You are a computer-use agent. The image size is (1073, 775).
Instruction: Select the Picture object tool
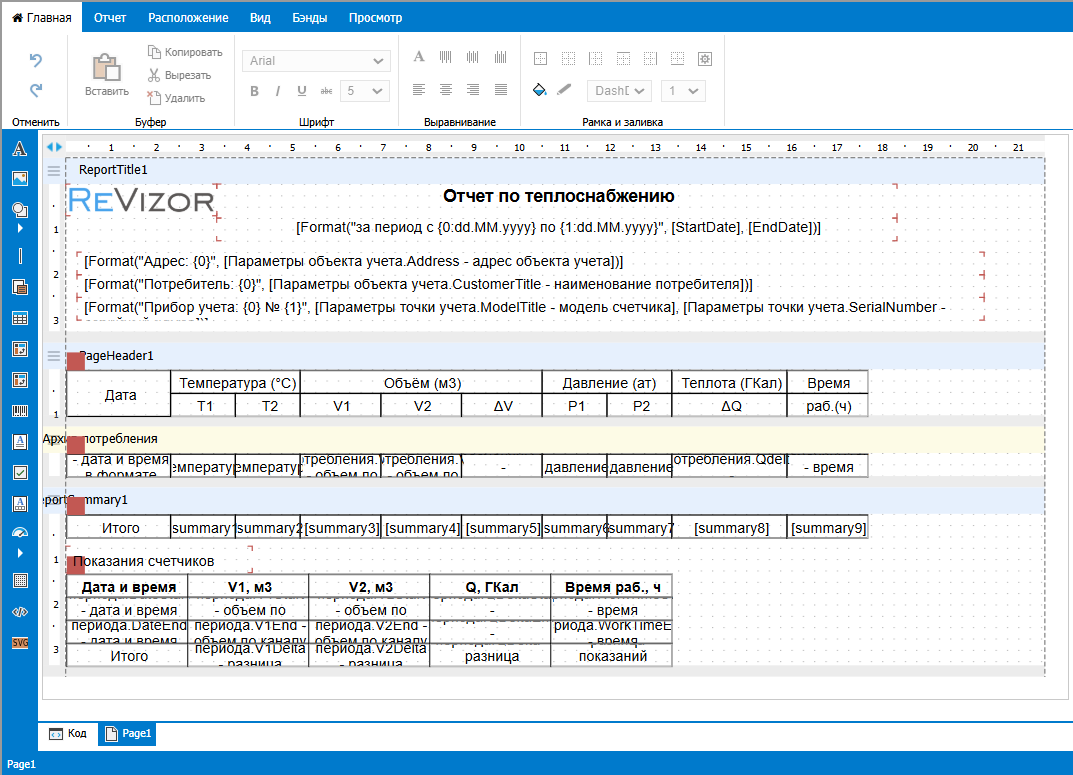tap(20, 179)
